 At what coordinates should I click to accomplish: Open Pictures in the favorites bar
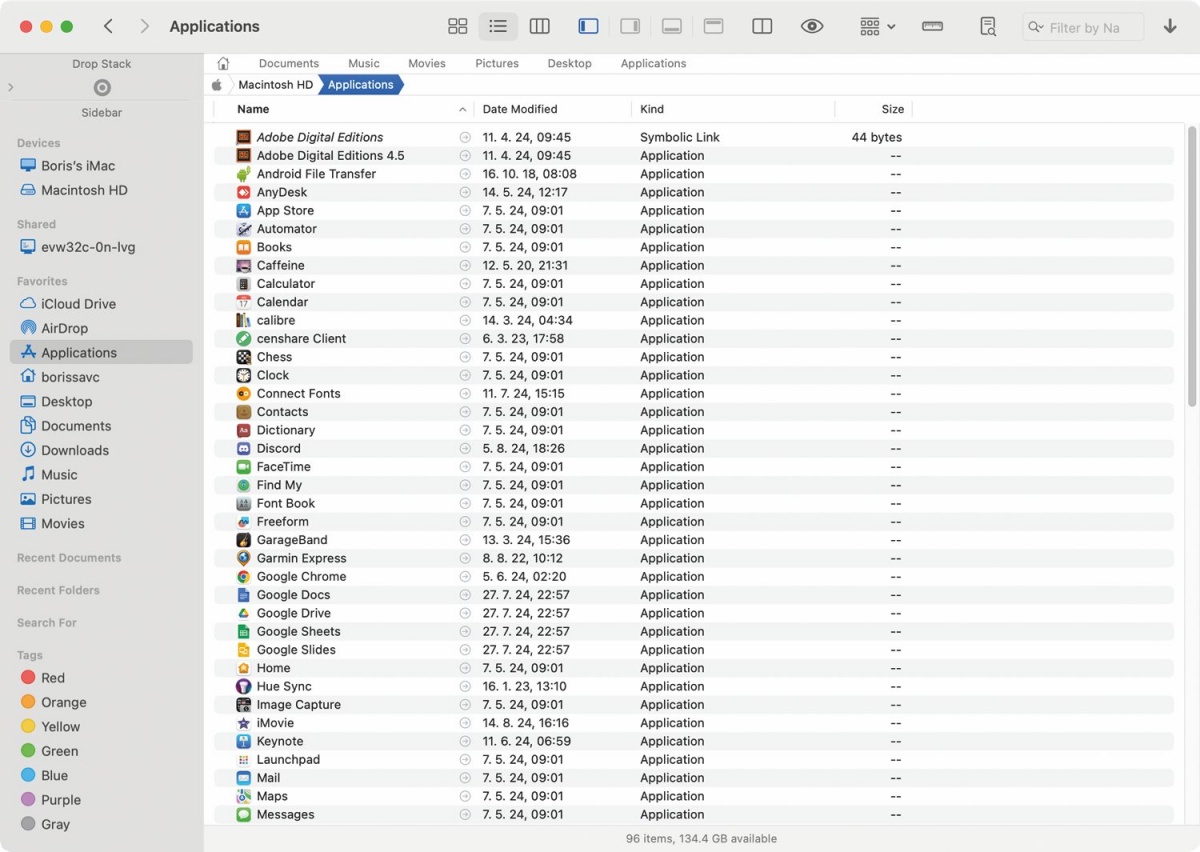pyautogui.click(x=497, y=64)
